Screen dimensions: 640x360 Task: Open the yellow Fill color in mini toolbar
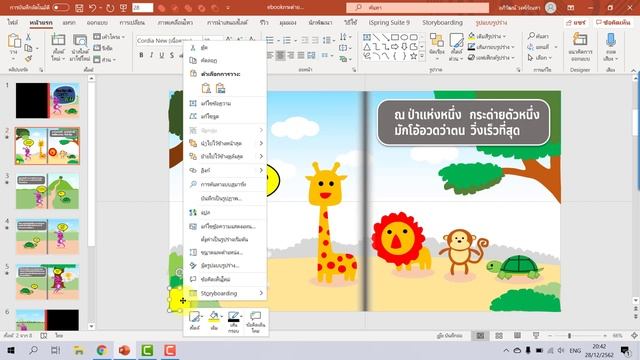(214, 321)
